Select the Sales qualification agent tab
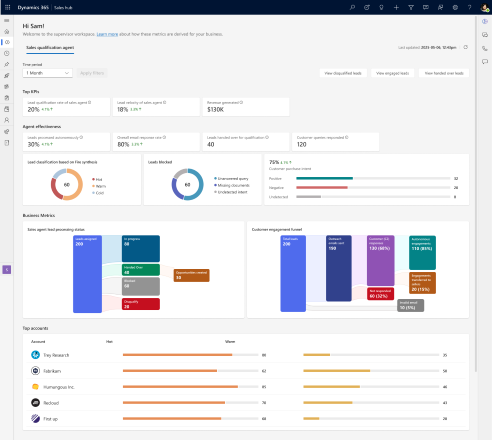Screen dimensions: 492x440 pyautogui.click(x=50, y=48)
